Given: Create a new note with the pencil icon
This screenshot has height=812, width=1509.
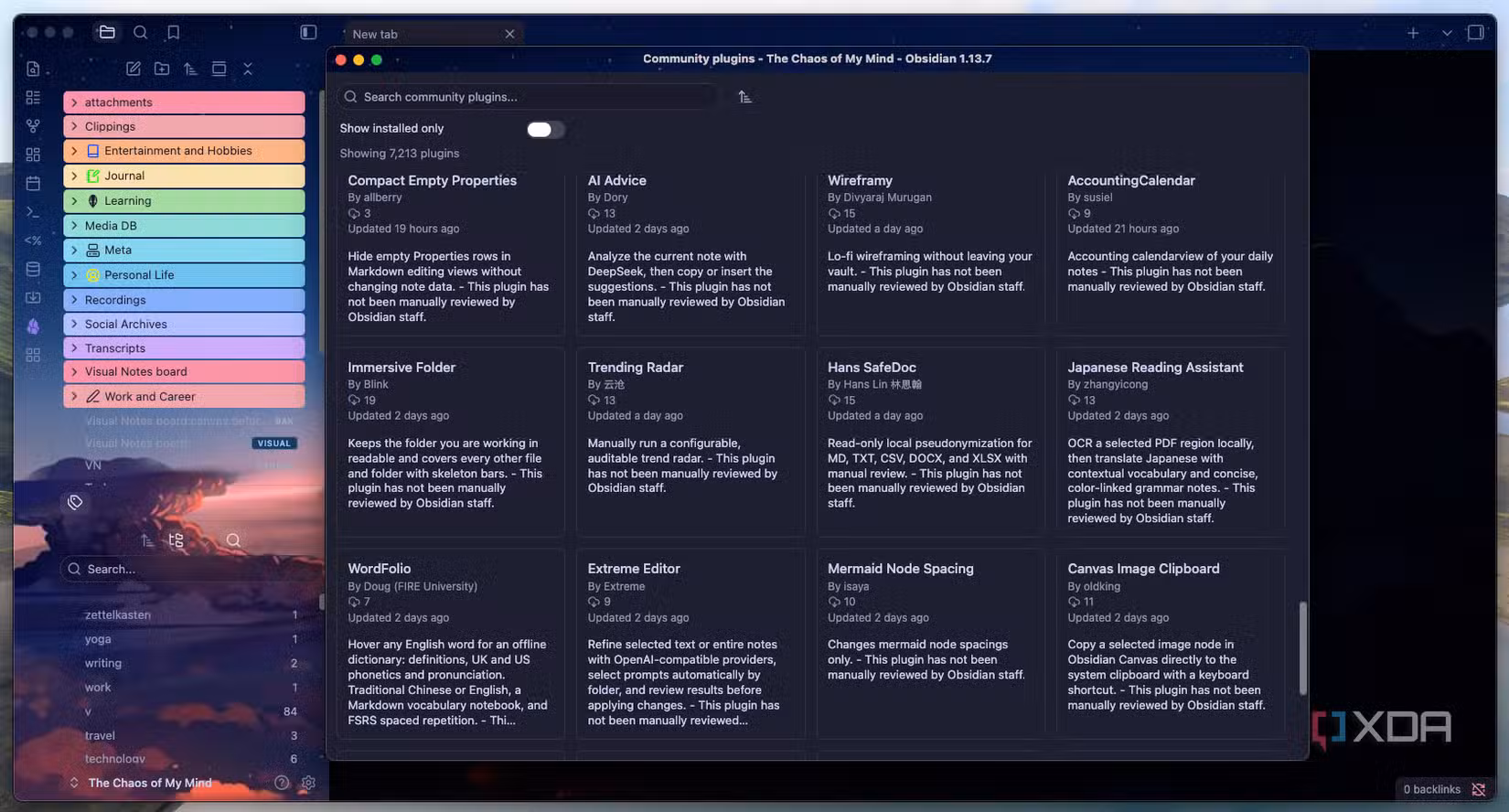Looking at the screenshot, I should click(x=134, y=69).
